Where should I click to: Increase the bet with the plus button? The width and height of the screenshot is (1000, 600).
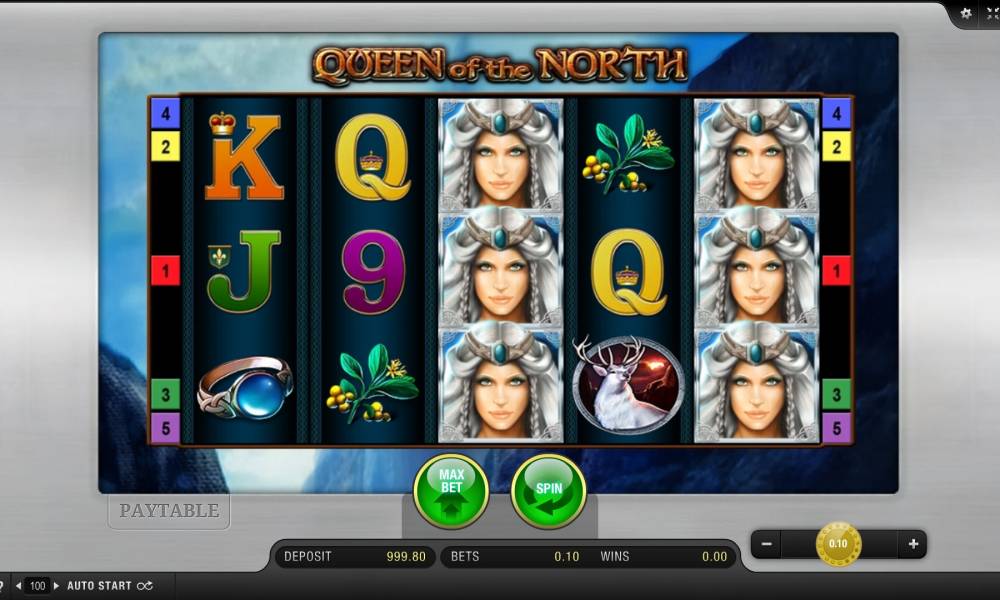point(913,544)
